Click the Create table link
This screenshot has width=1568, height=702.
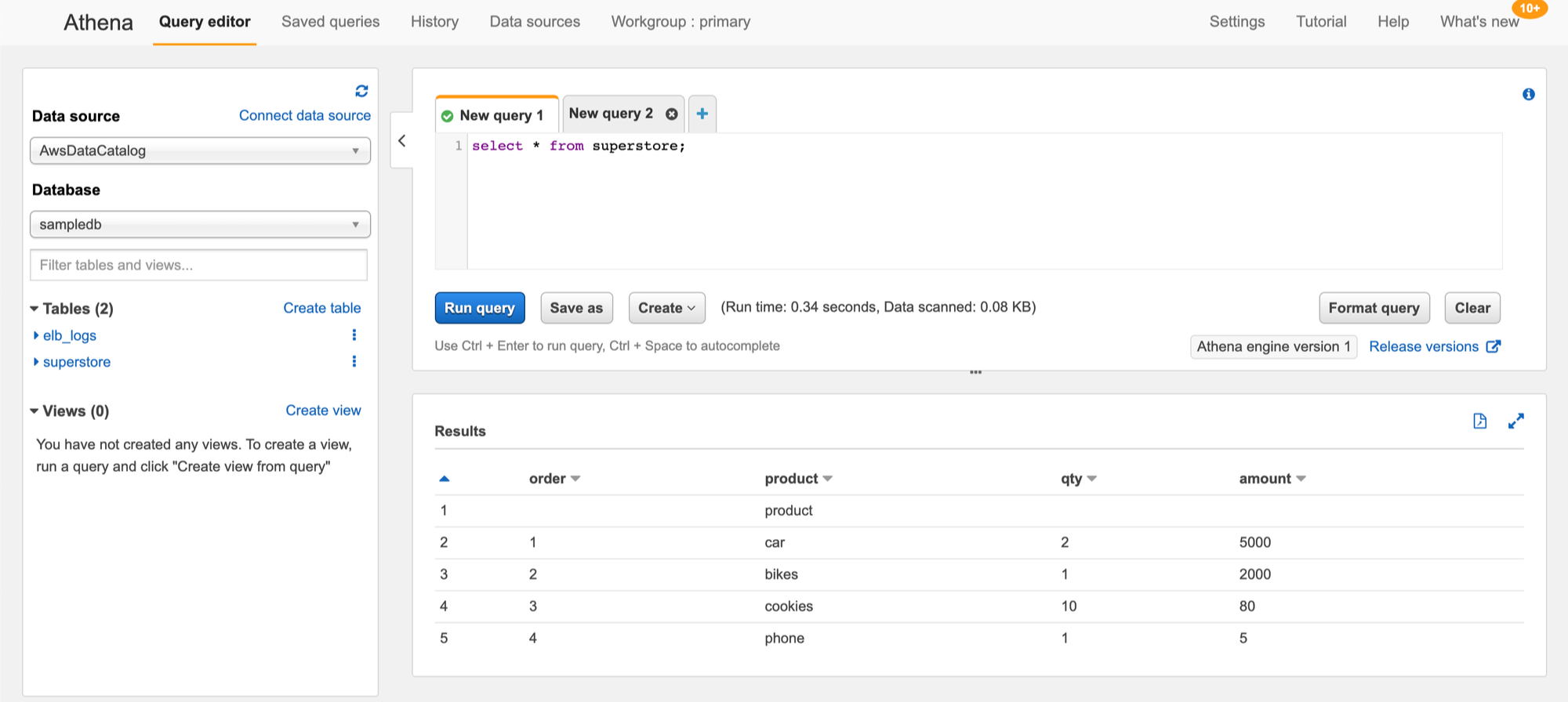click(322, 308)
